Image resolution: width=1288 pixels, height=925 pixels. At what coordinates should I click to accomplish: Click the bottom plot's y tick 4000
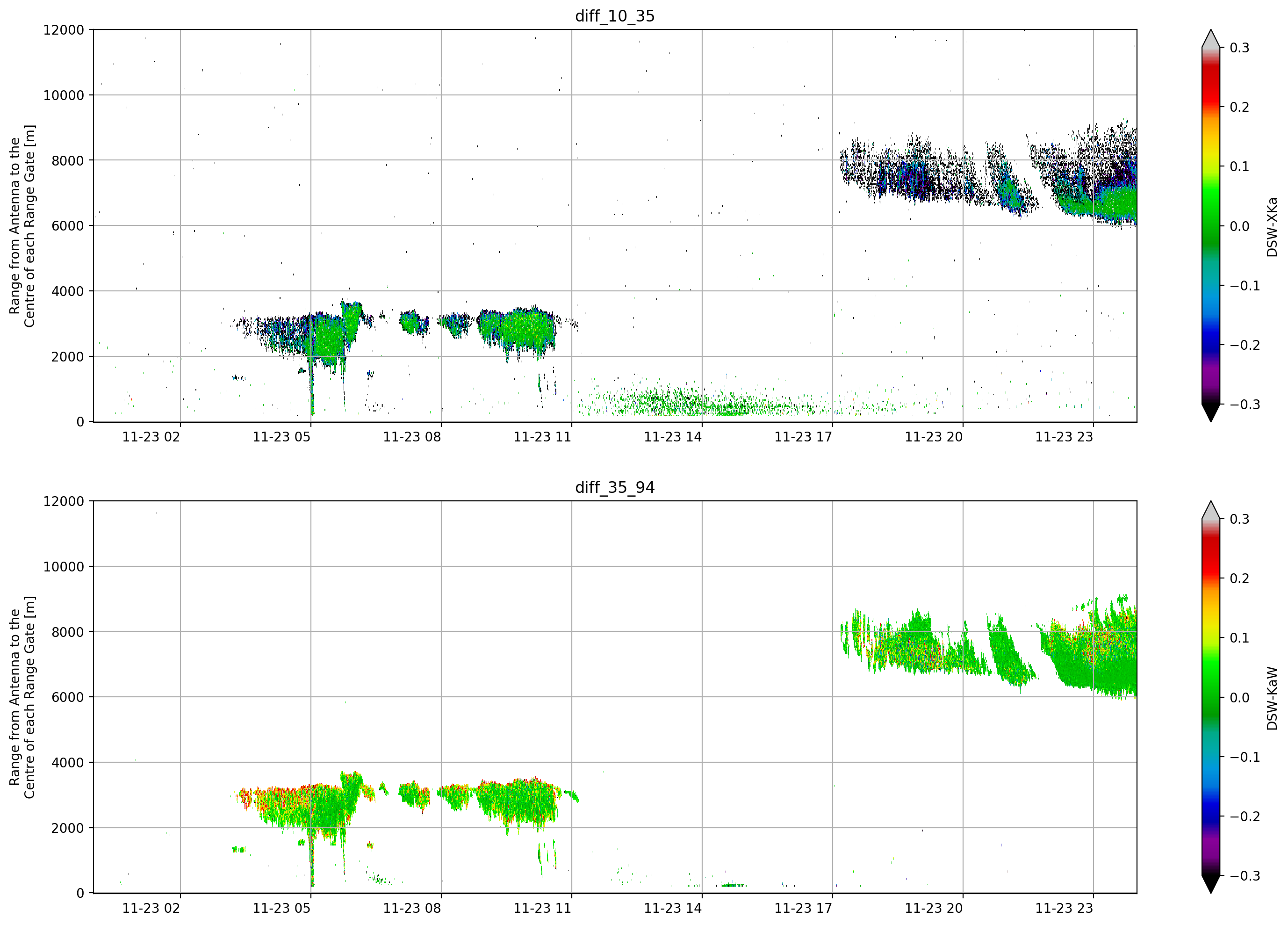click(68, 763)
